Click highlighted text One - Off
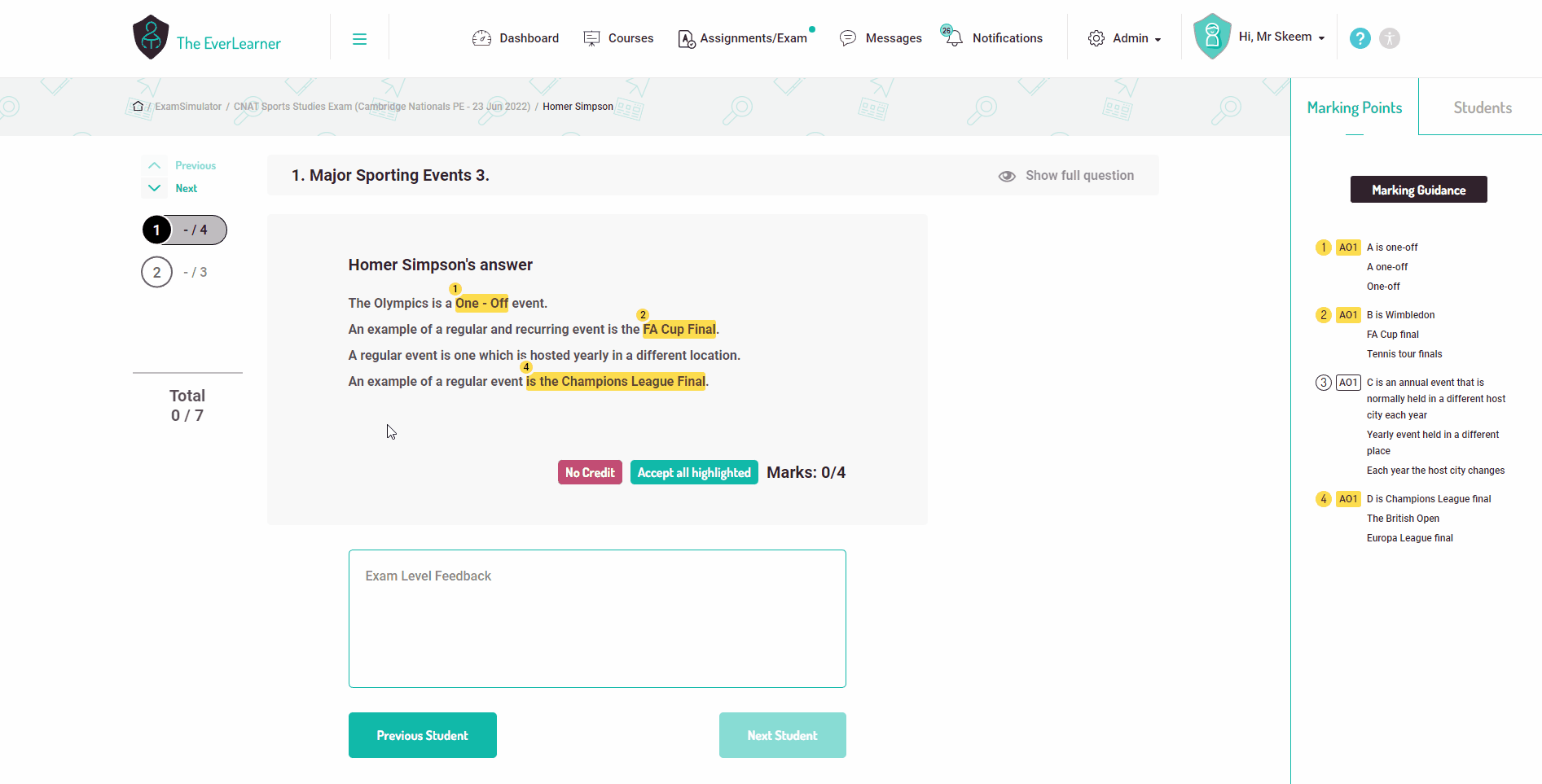 pyautogui.click(x=481, y=303)
